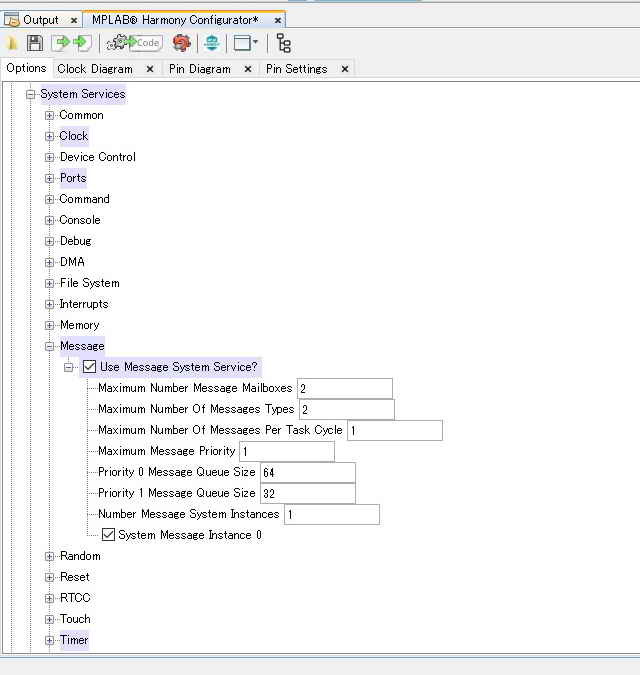The height and width of the screenshot is (675, 640).
Task: Select the Message tree label
Action: click(82, 346)
